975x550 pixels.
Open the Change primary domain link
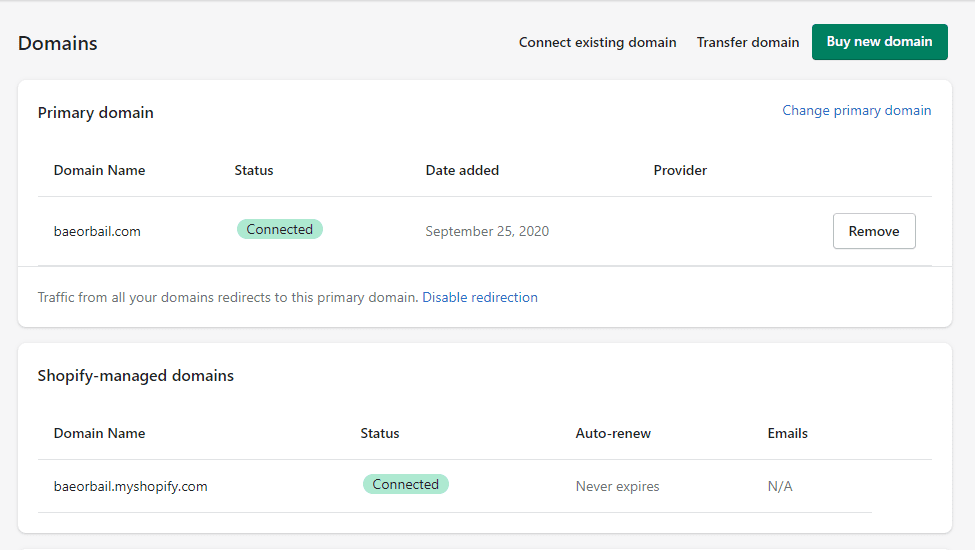click(x=856, y=111)
